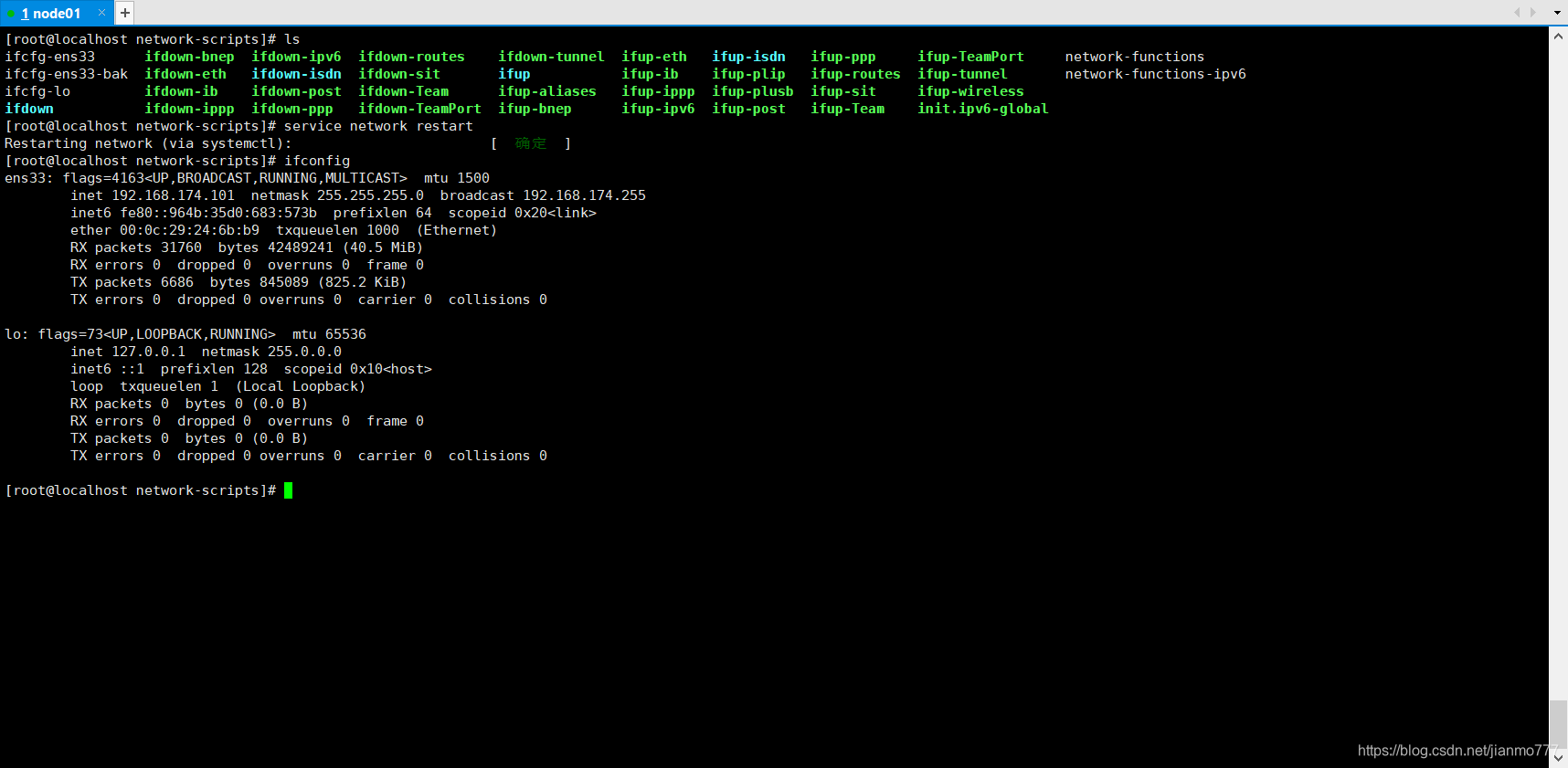
Task: Click the network-functions-ipv6 file name
Action: [1155, 74]
